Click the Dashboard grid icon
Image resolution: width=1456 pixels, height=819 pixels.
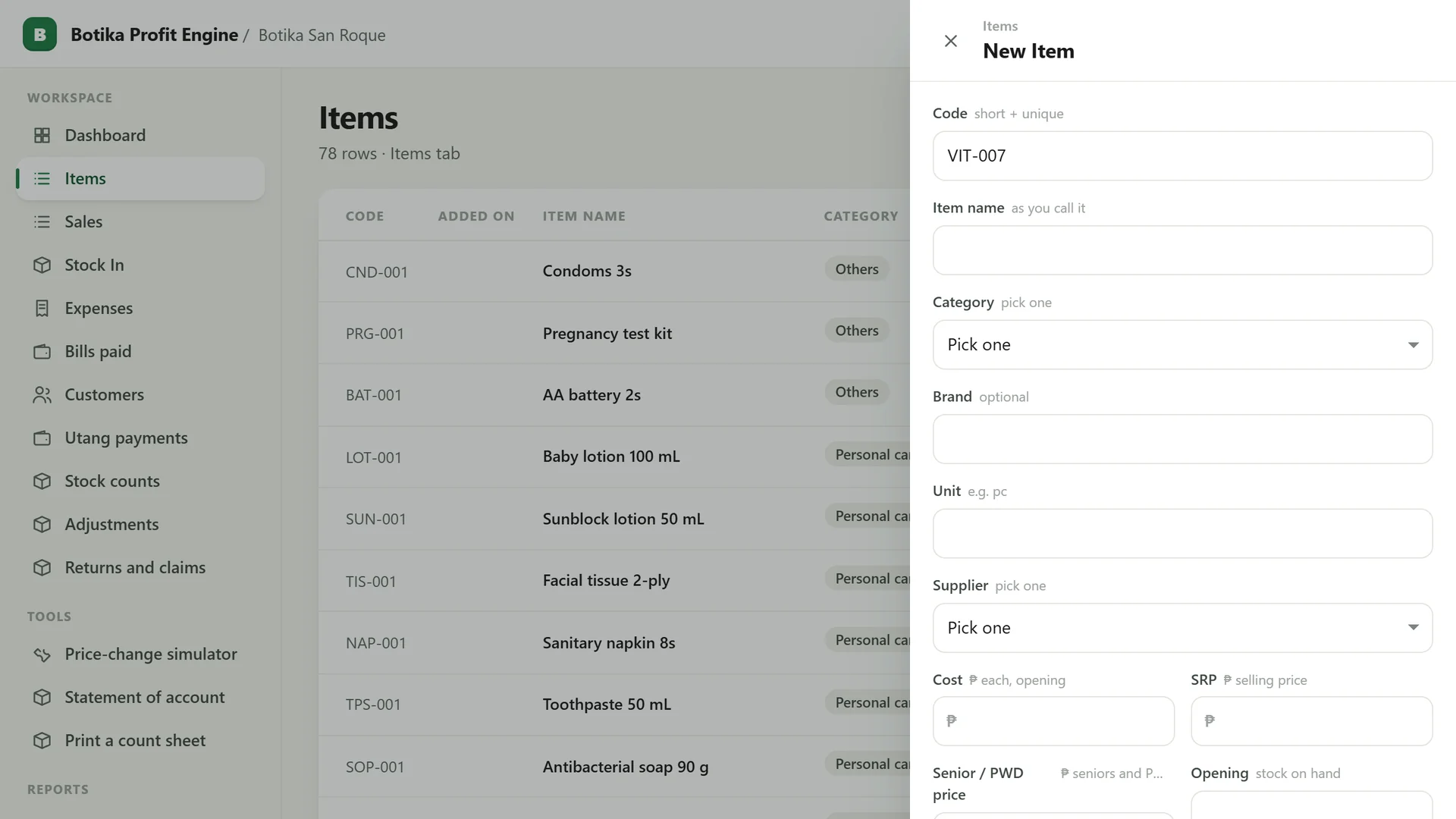(42, 135)
